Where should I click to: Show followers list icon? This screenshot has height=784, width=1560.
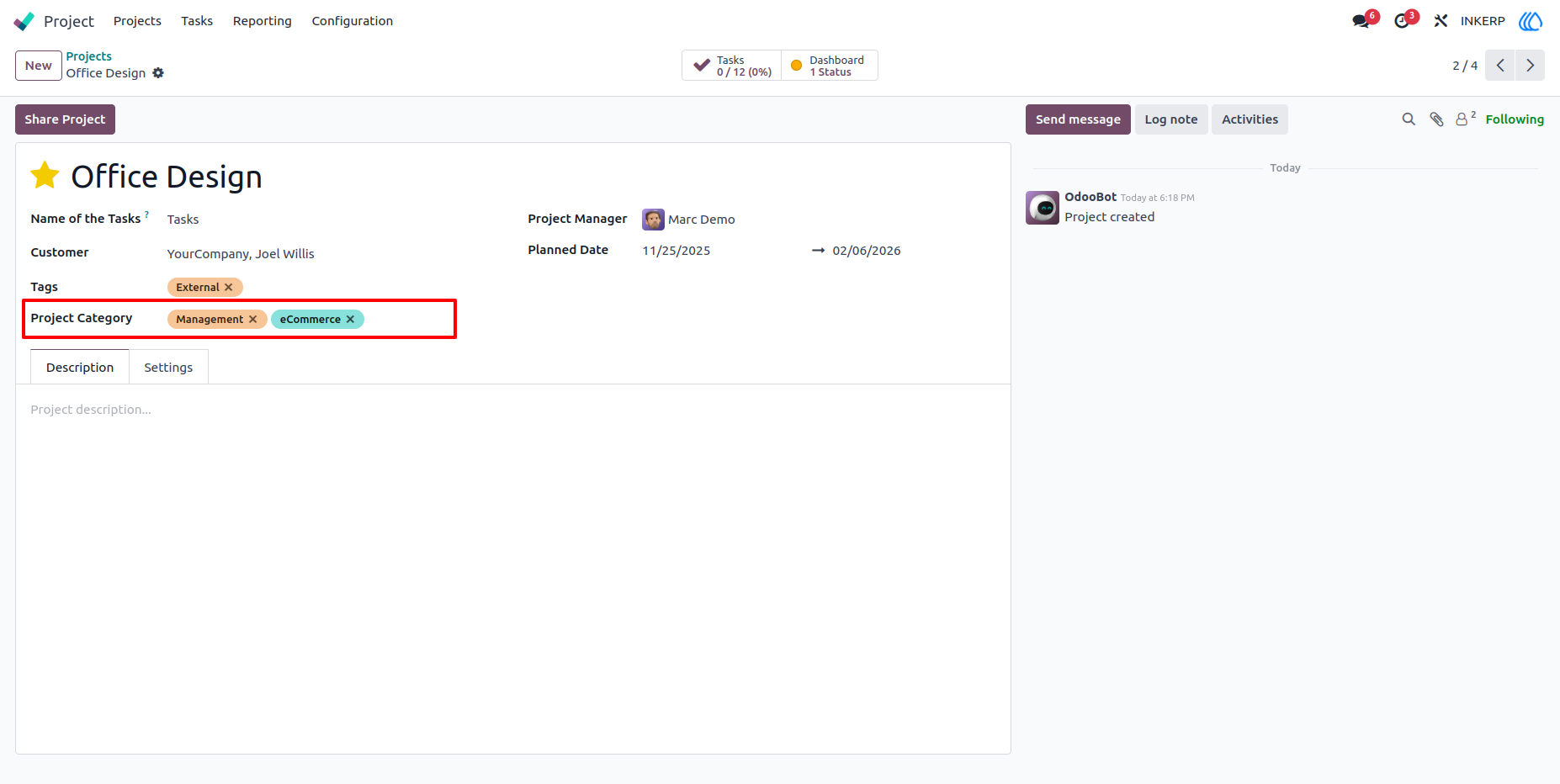(1465, 119)
